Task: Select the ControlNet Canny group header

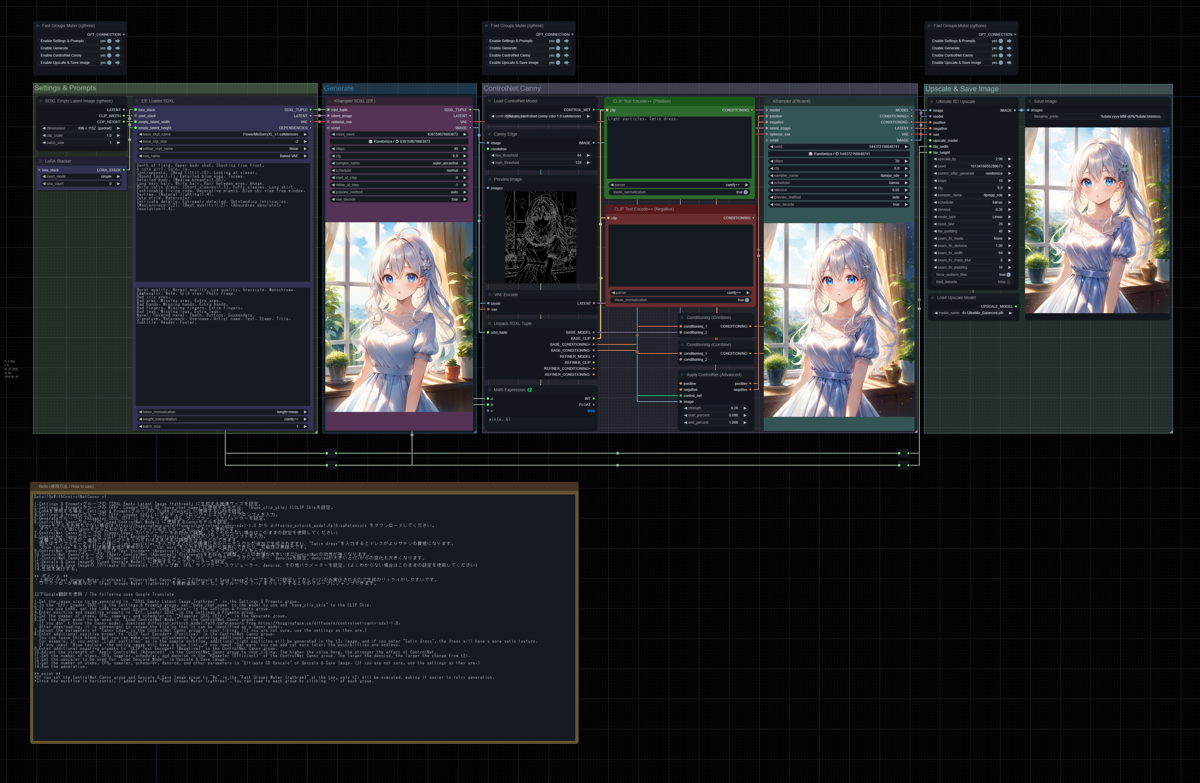Action: coord(510,88)
